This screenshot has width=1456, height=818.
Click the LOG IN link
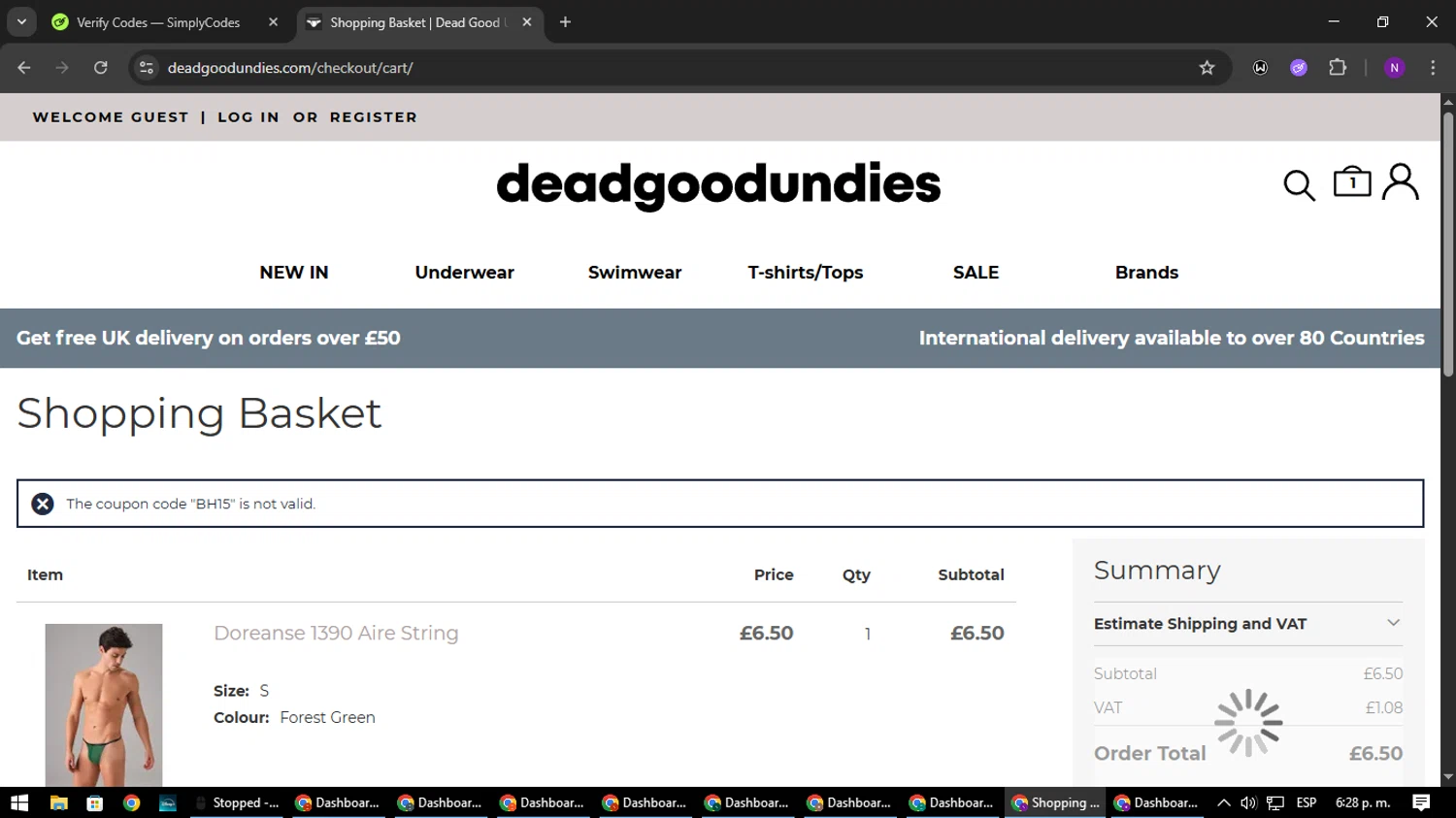[x=248, y=117]
